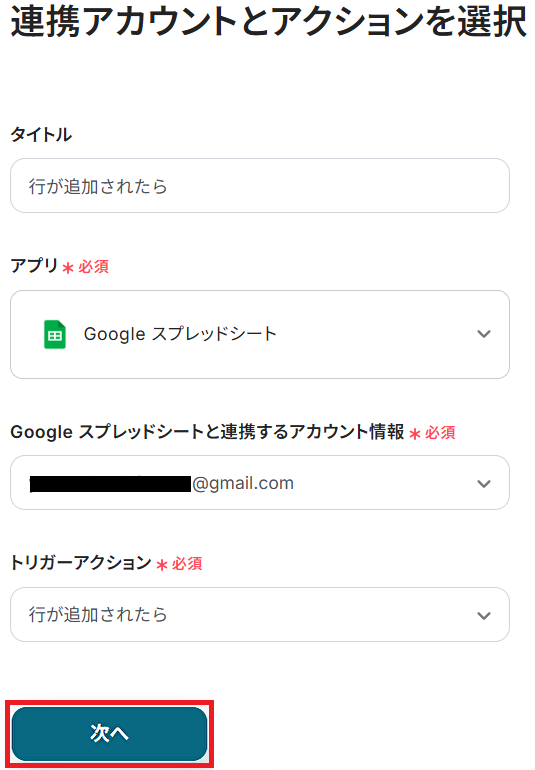Click the 連携アカウントとアクションを選択 heading
Viewport: 535px width, 770px height.
[269, 22]
